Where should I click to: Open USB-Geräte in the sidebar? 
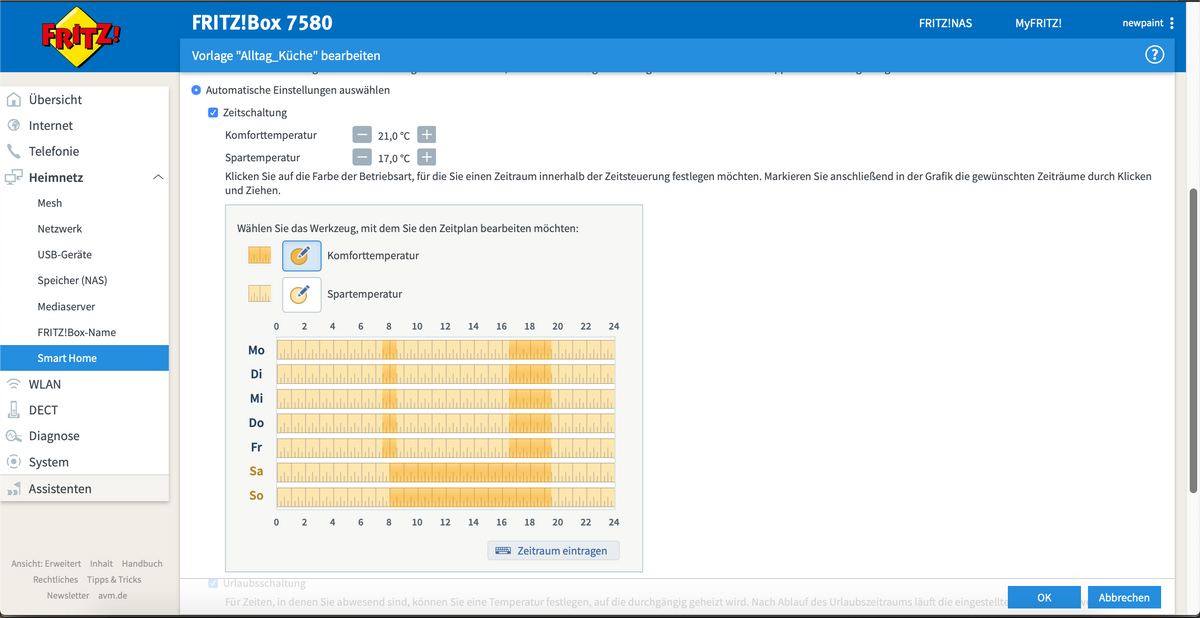point(65,255)
